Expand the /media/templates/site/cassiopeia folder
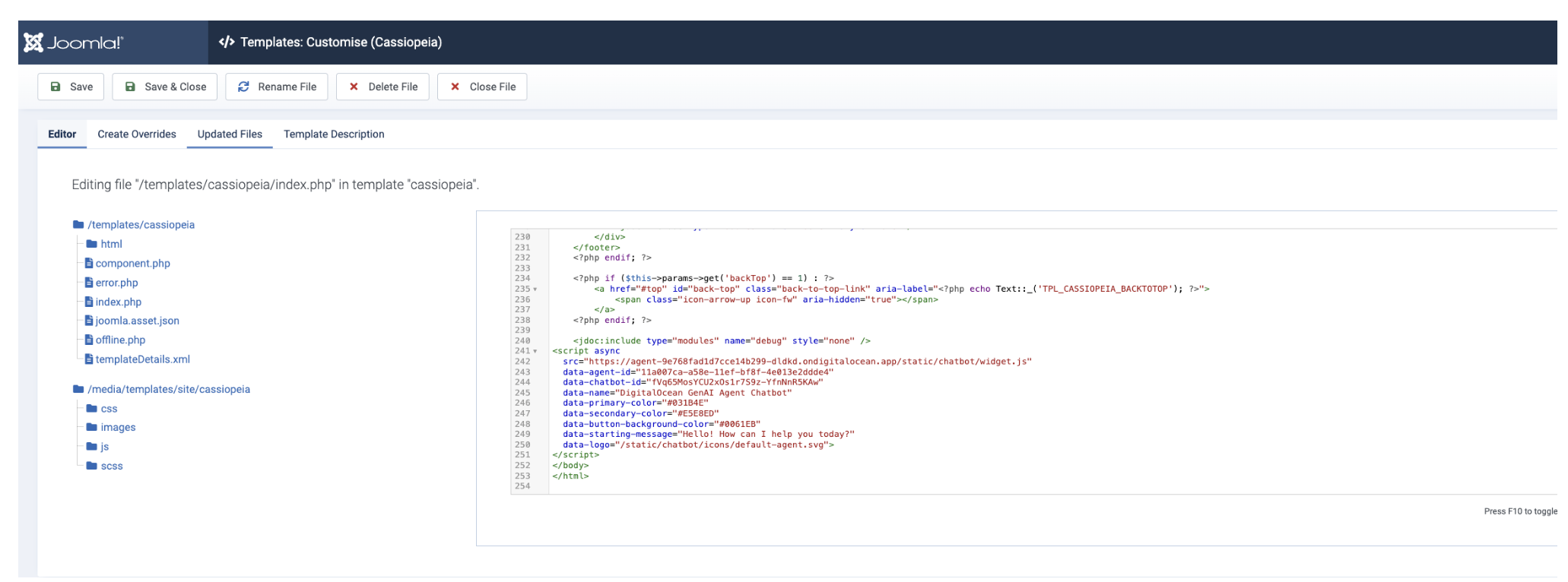 click(x=168, y=389)
